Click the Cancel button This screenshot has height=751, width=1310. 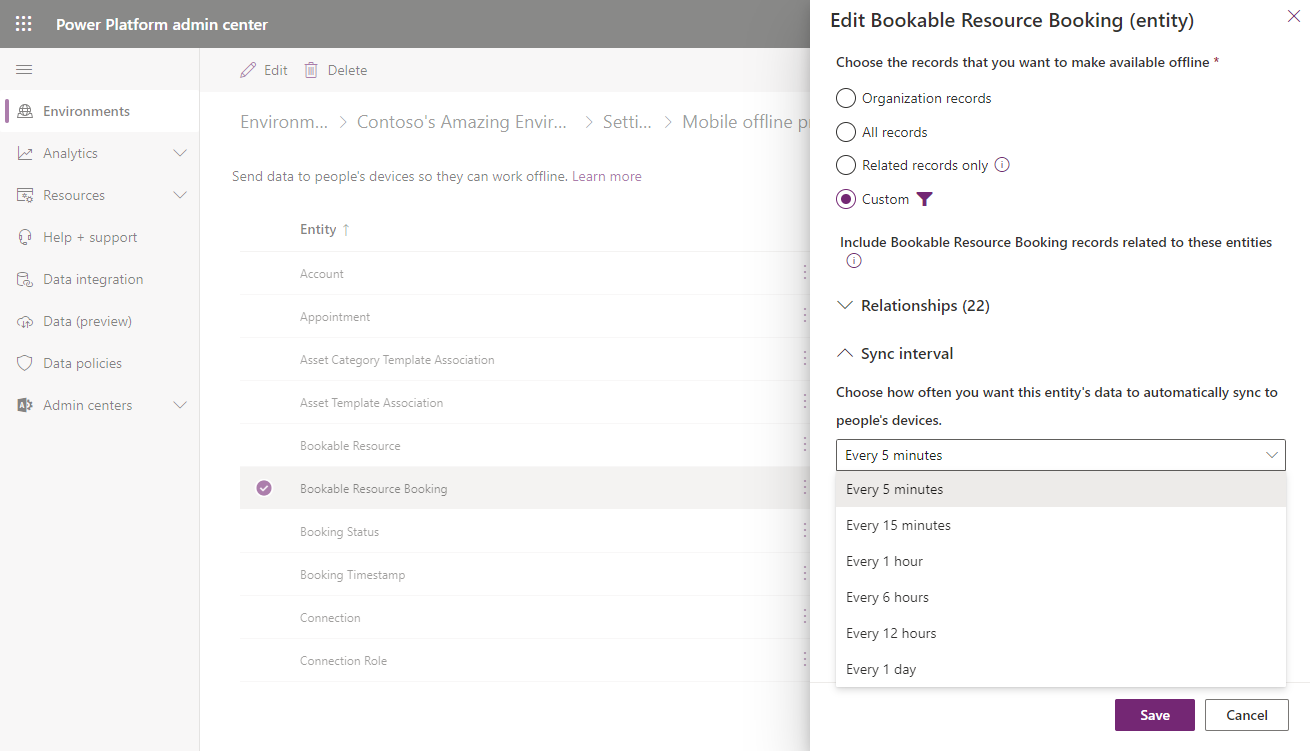click(x=1247, y=715)
